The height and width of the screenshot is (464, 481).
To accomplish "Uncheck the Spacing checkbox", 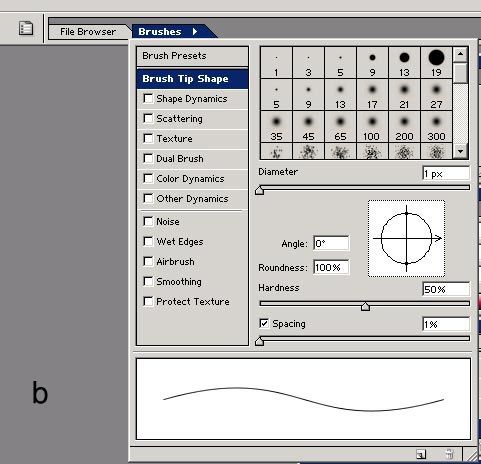I will pyautogui.click(x=264, y=323).
